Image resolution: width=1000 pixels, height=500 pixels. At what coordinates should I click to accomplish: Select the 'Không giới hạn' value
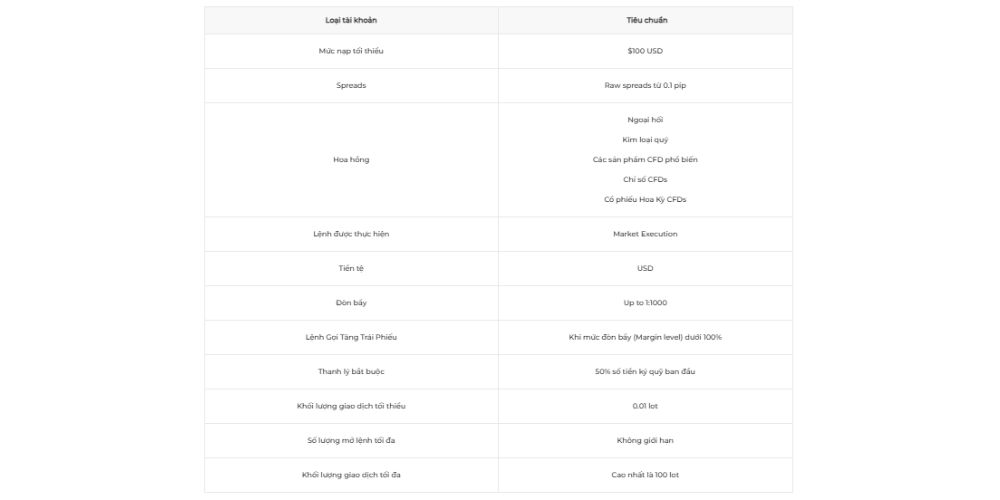click(645, 440)
